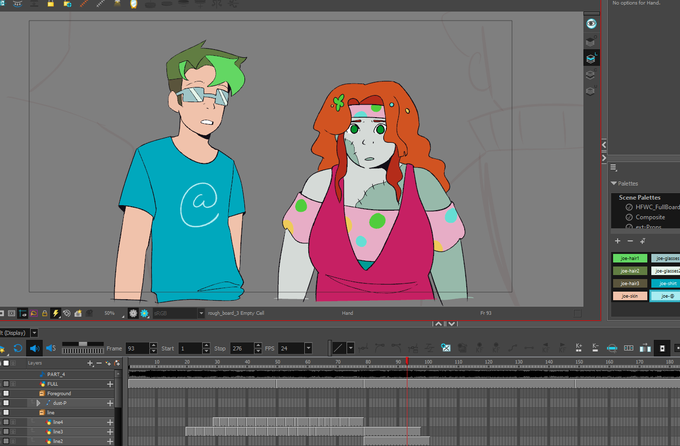This screenshot has width=680, height=446.
Task: Select the Composite palette
Action: (x=650, y=217)
